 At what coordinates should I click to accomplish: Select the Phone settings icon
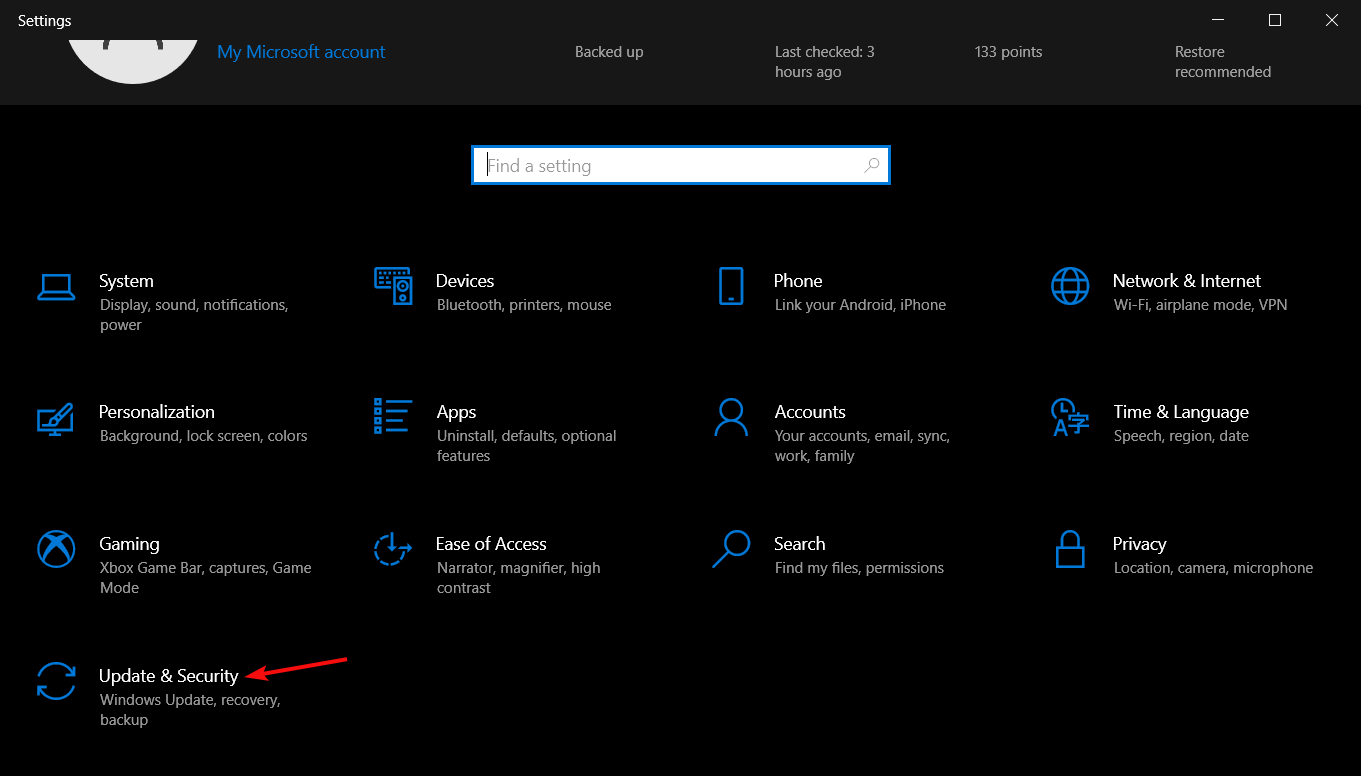[x=731, y=287]
